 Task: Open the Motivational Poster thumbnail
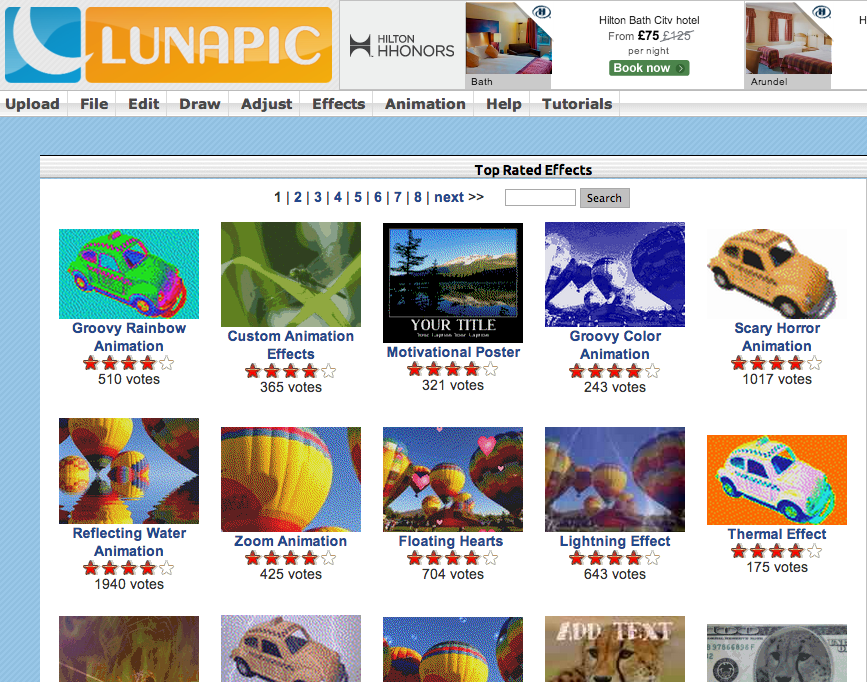coord(453,283)
